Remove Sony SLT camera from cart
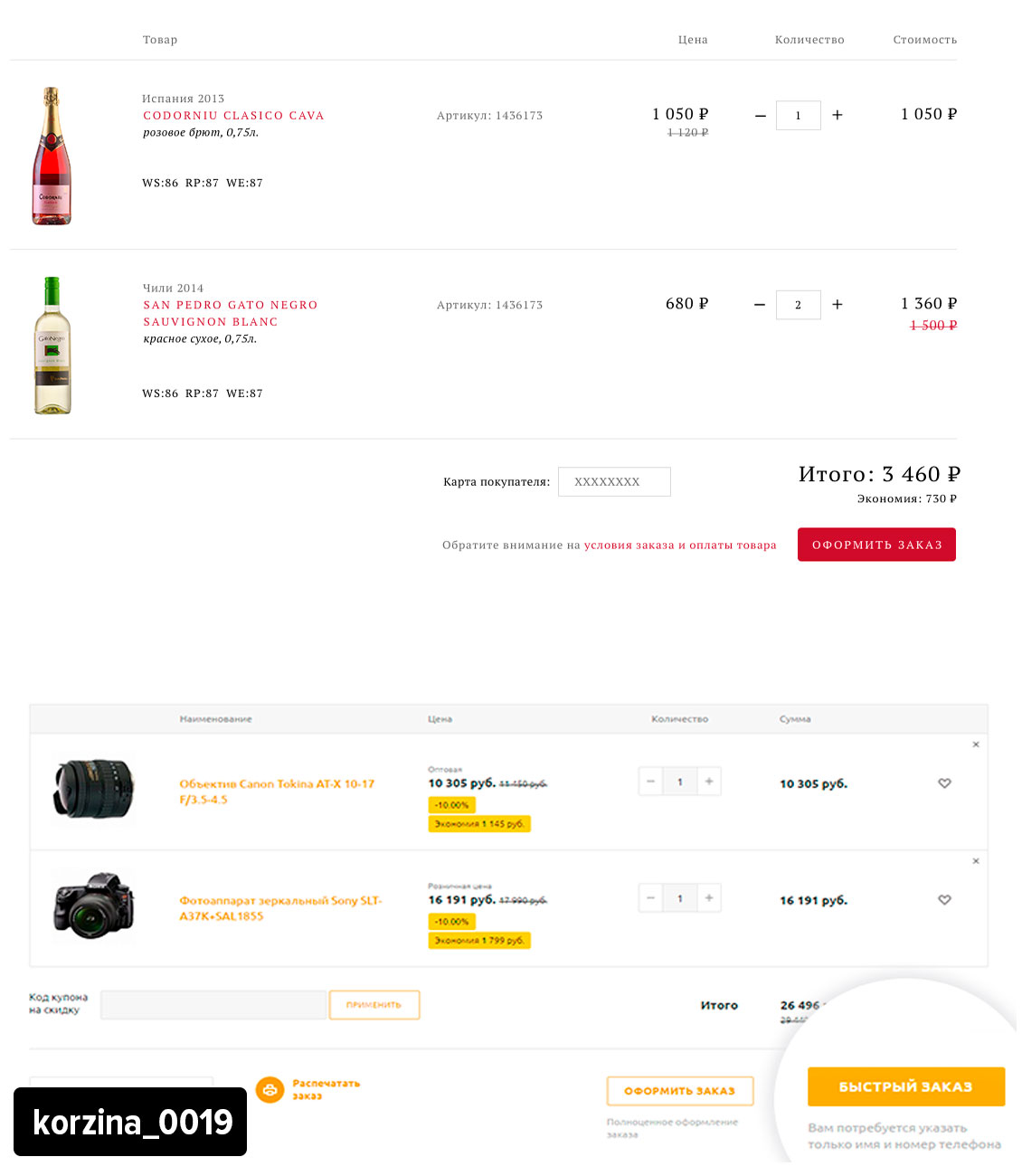The height and width of the screenshot is (1176, 1022). coord(976,861)
